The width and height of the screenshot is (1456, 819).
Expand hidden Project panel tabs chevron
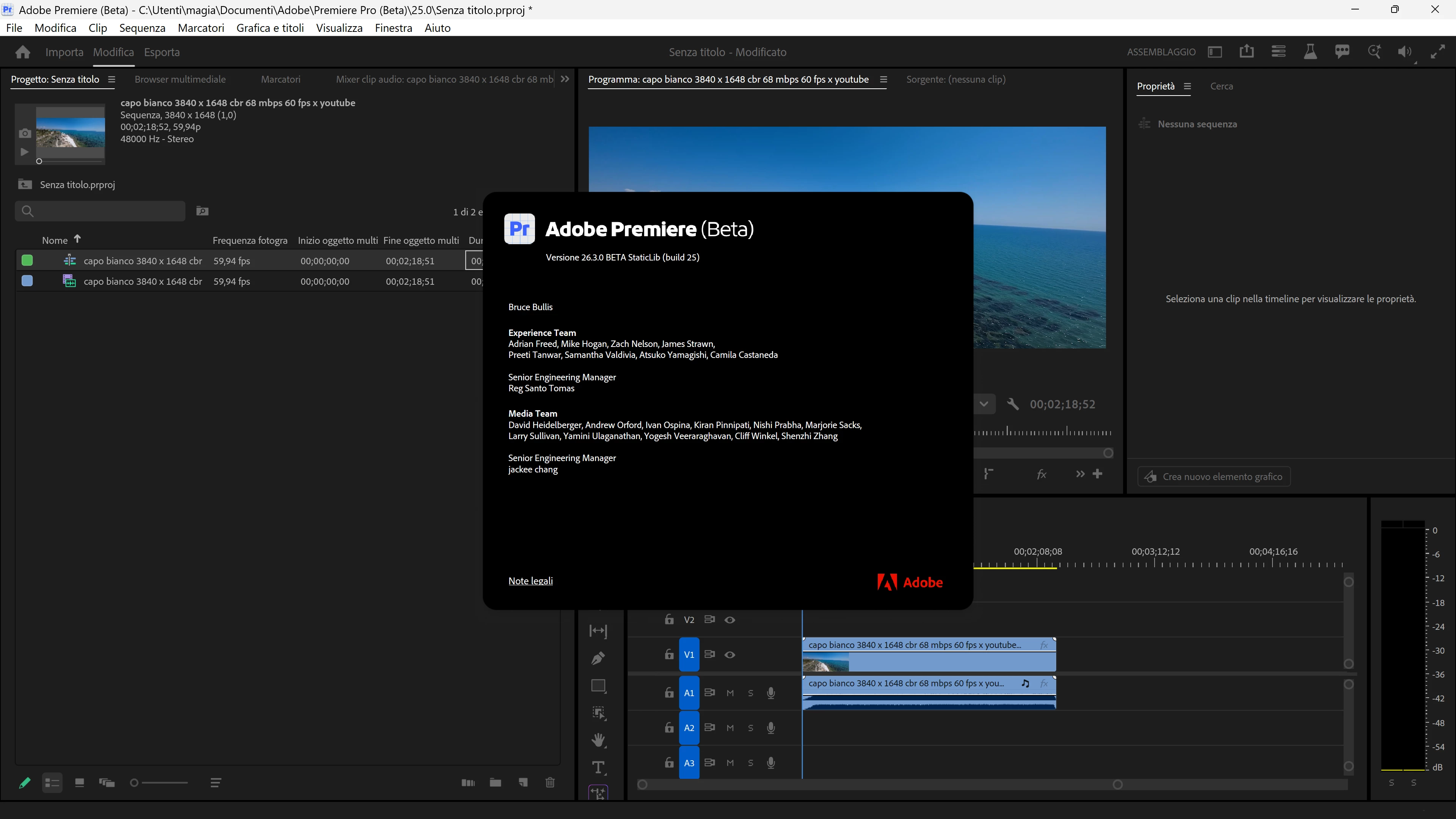[x=565, y=79]
